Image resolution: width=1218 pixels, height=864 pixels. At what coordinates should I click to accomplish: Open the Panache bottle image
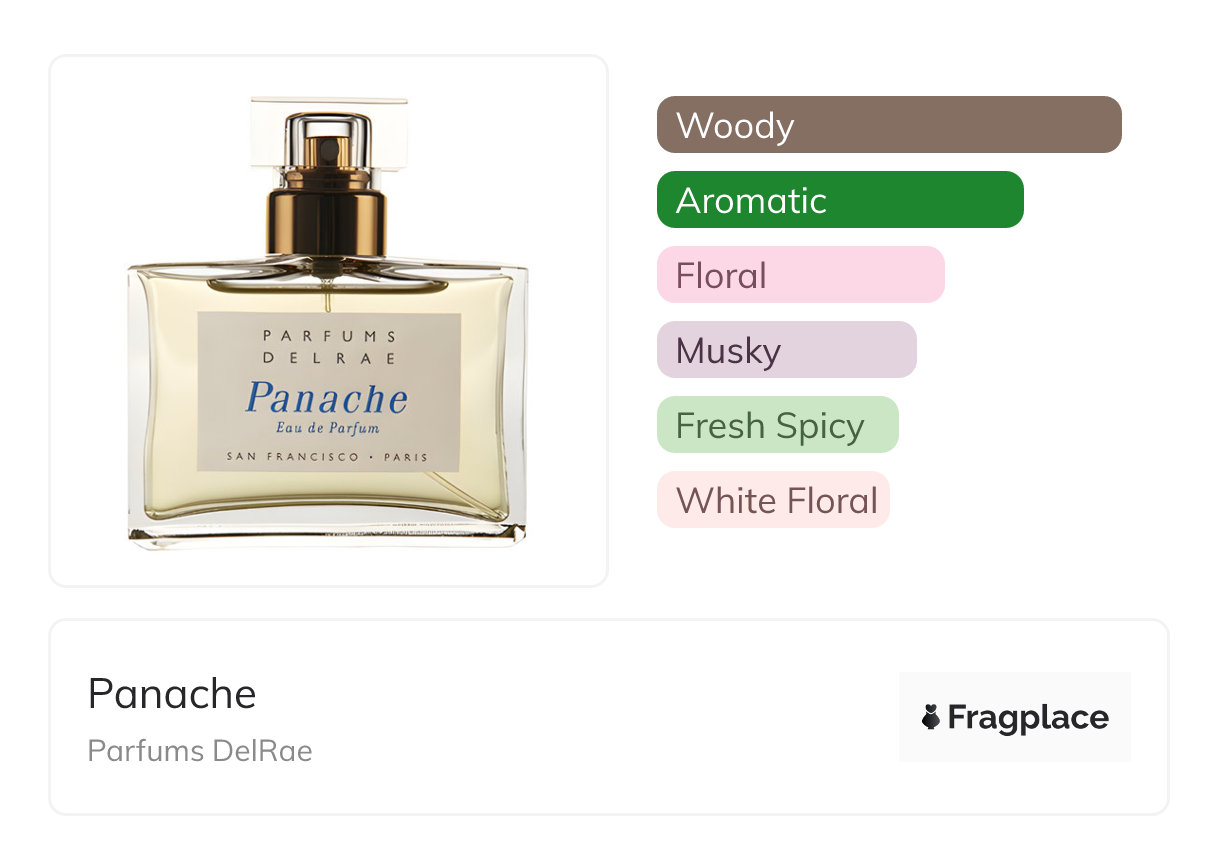pyautogui.click(x=328, y=322)
